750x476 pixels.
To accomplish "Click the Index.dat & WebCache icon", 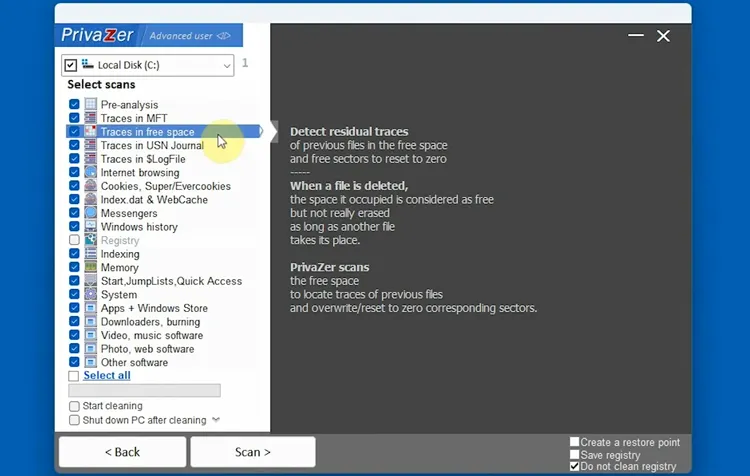I will pos(90,199).
